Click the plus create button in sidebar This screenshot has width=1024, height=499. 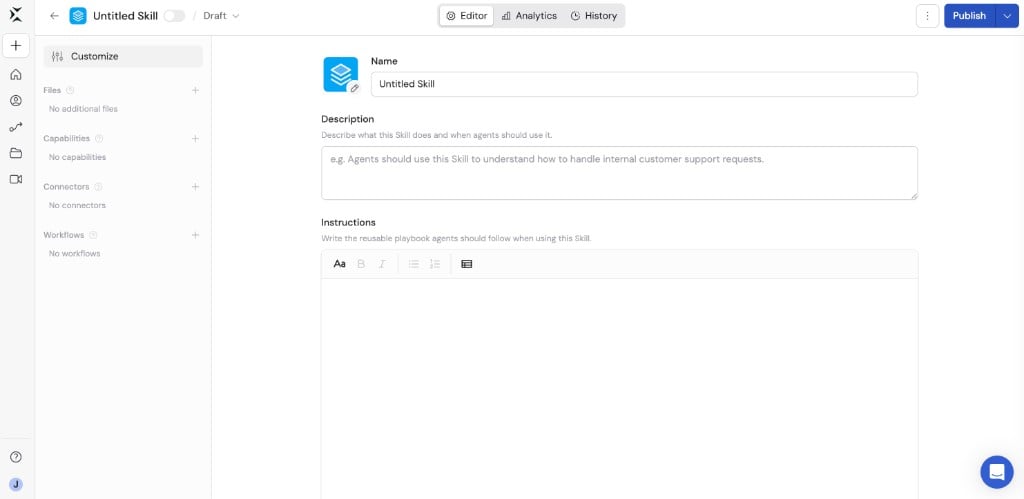16,46
